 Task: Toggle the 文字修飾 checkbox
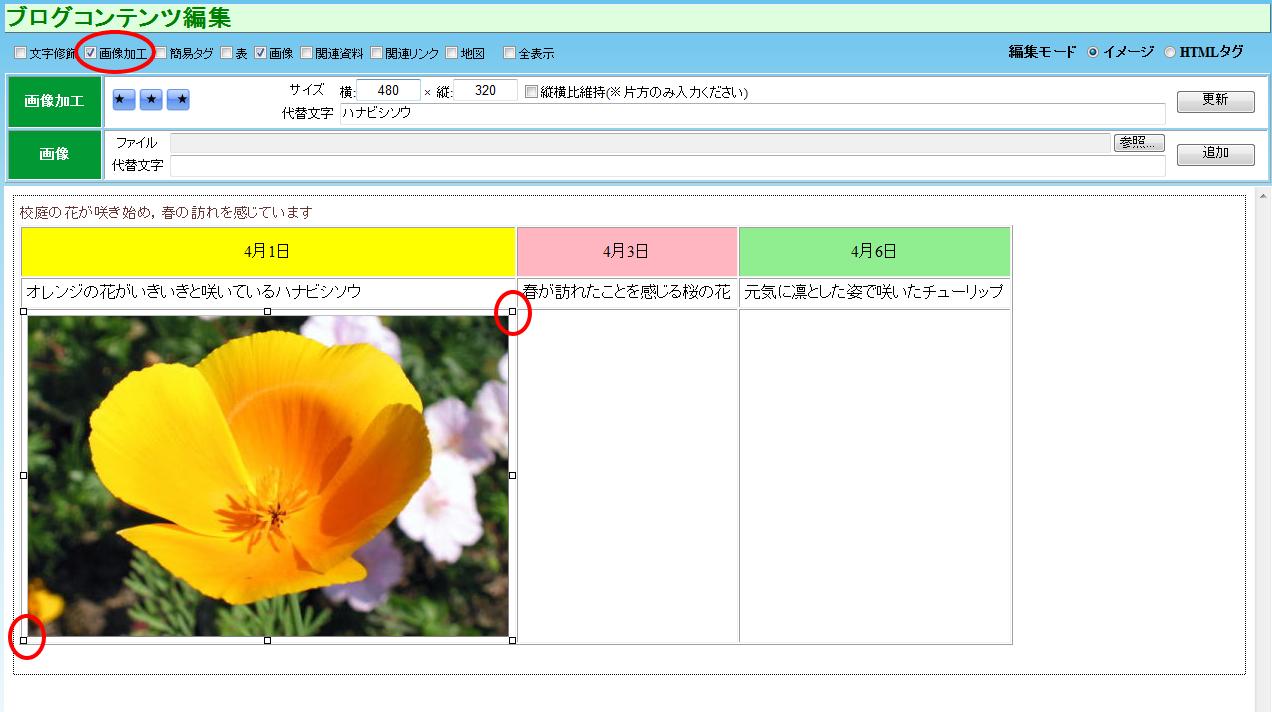21,53
